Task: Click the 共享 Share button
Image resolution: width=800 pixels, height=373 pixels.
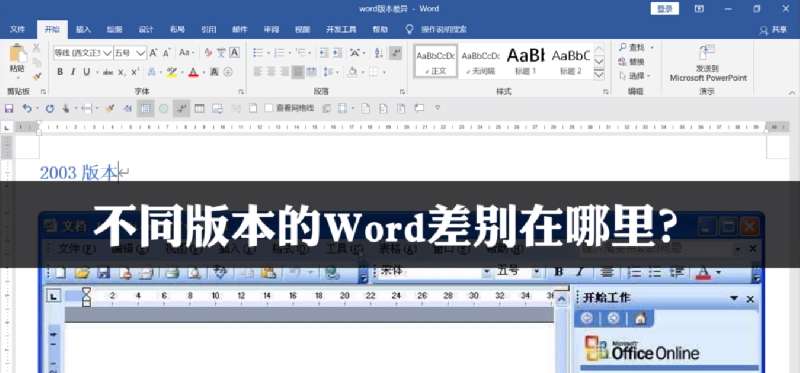Action: pyautogui.click(x=773, y=30)
